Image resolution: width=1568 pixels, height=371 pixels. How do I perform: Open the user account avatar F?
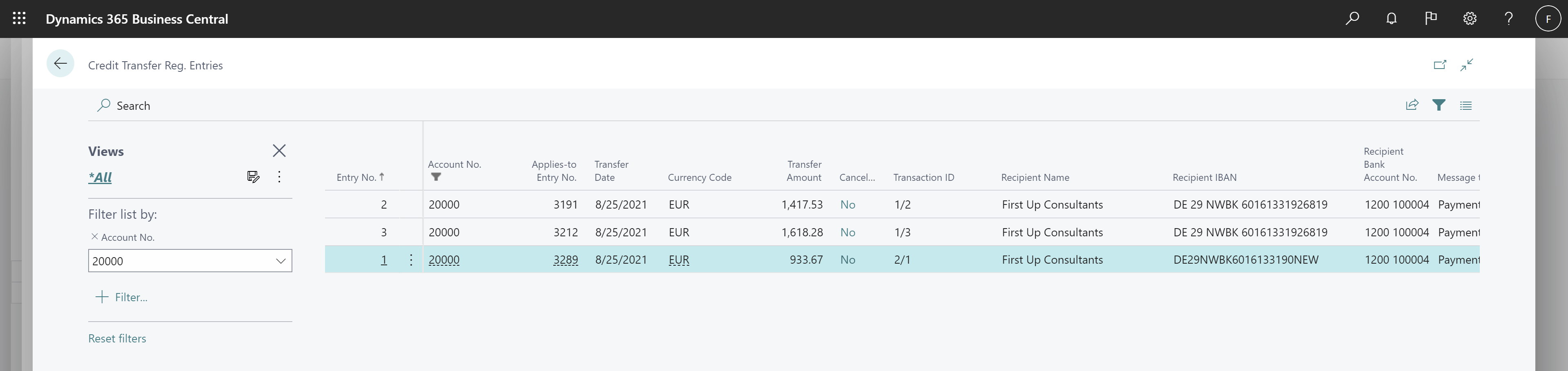pos(1548,18)
